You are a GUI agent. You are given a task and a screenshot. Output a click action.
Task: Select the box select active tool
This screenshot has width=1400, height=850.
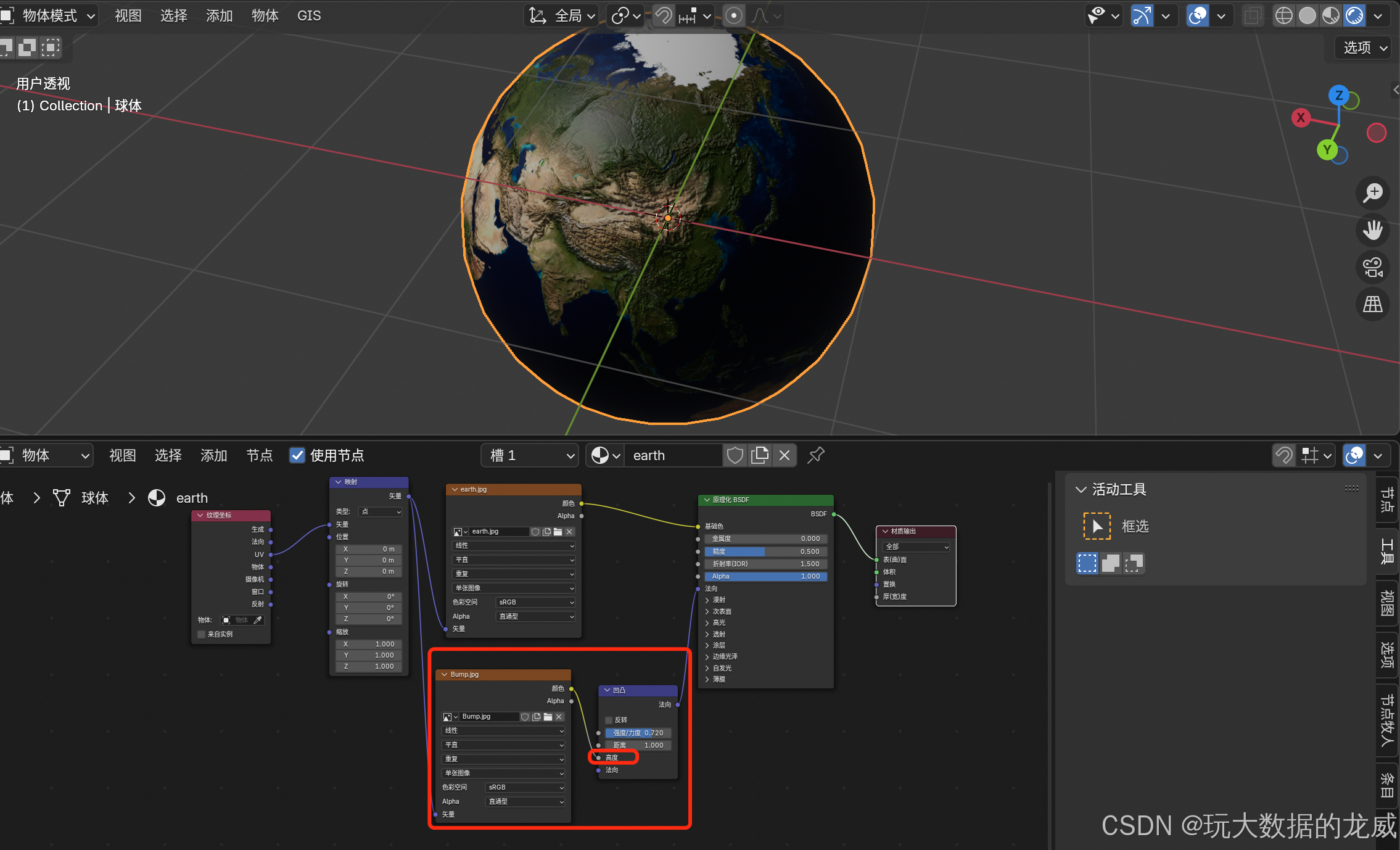click(x=1097, y=526)
